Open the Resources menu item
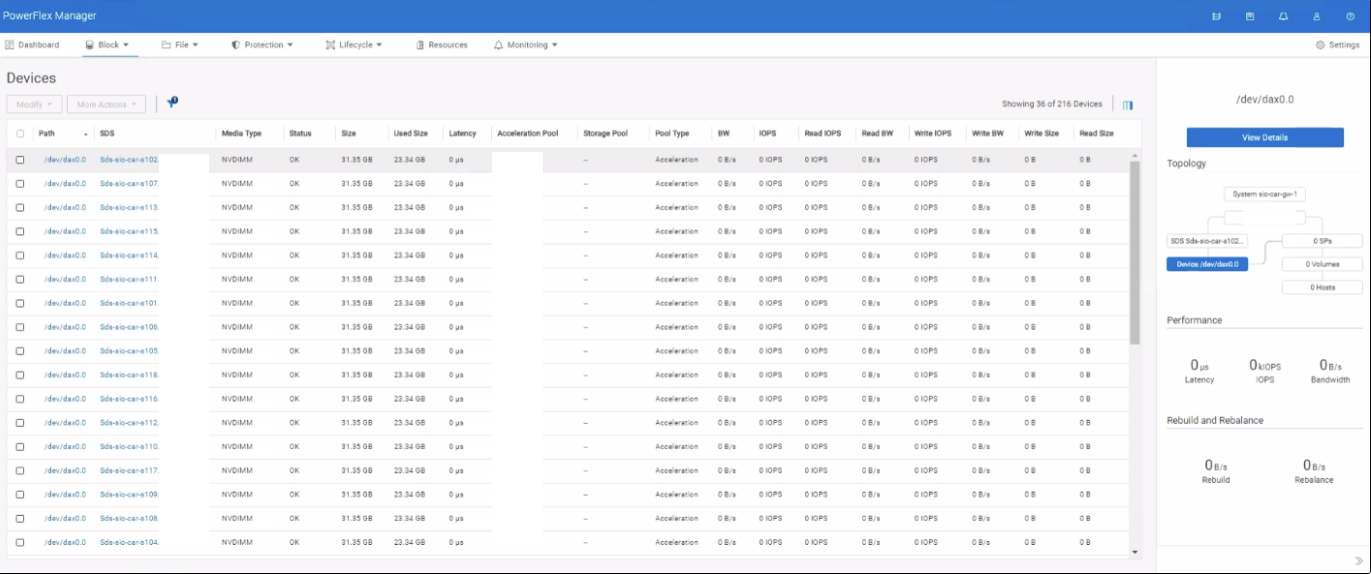This screenshot has height=574, width=1371. coord(441,45)
